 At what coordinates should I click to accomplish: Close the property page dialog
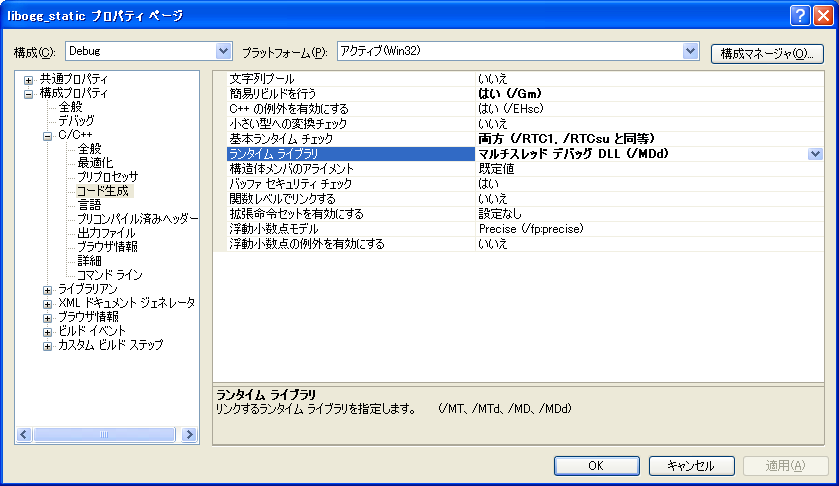pos(821,15)
